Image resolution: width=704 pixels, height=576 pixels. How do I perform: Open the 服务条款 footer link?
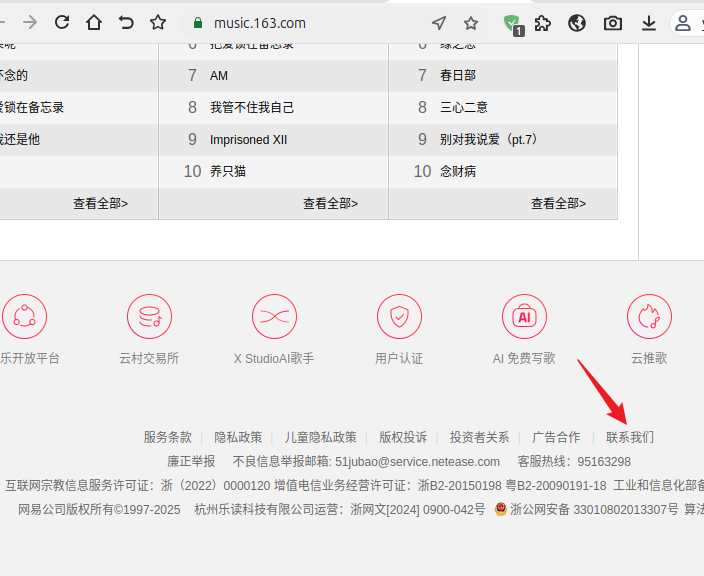167,437
